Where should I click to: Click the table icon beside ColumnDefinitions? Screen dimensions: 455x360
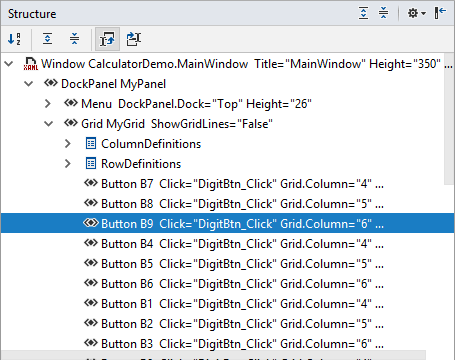coord(91,144)
